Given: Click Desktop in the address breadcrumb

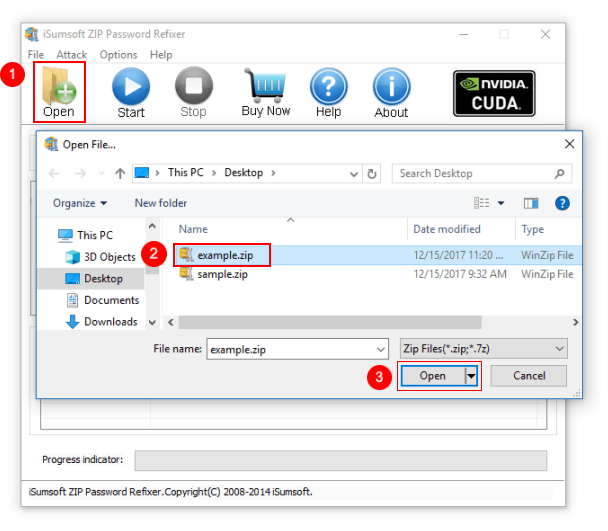Looking at the screenshot, I should 244,173.
